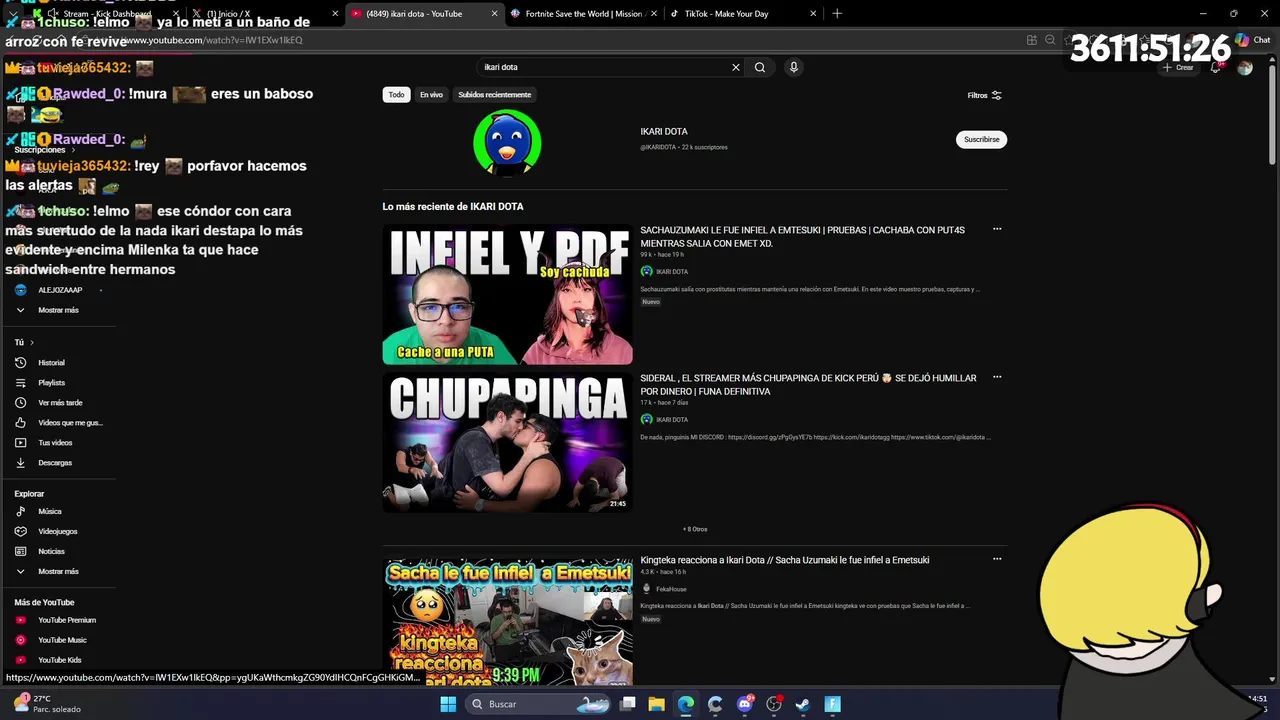
Task: Expand Mostrar más under subscriptions
Action: [57, 310]
